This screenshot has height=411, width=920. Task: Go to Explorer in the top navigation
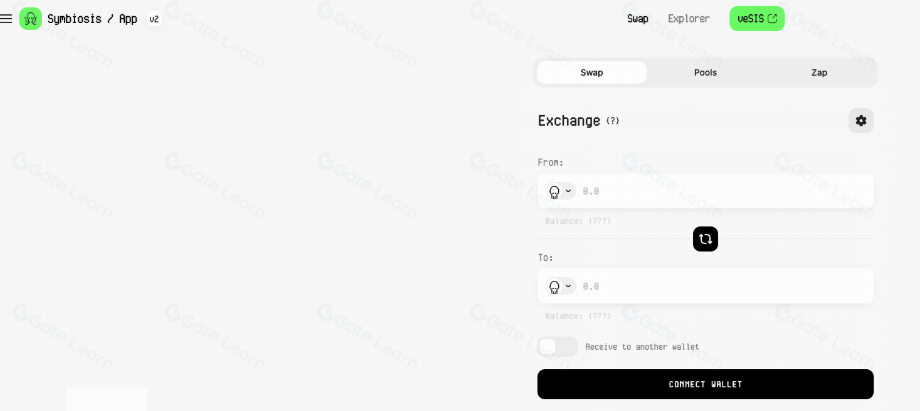[689, 18]
